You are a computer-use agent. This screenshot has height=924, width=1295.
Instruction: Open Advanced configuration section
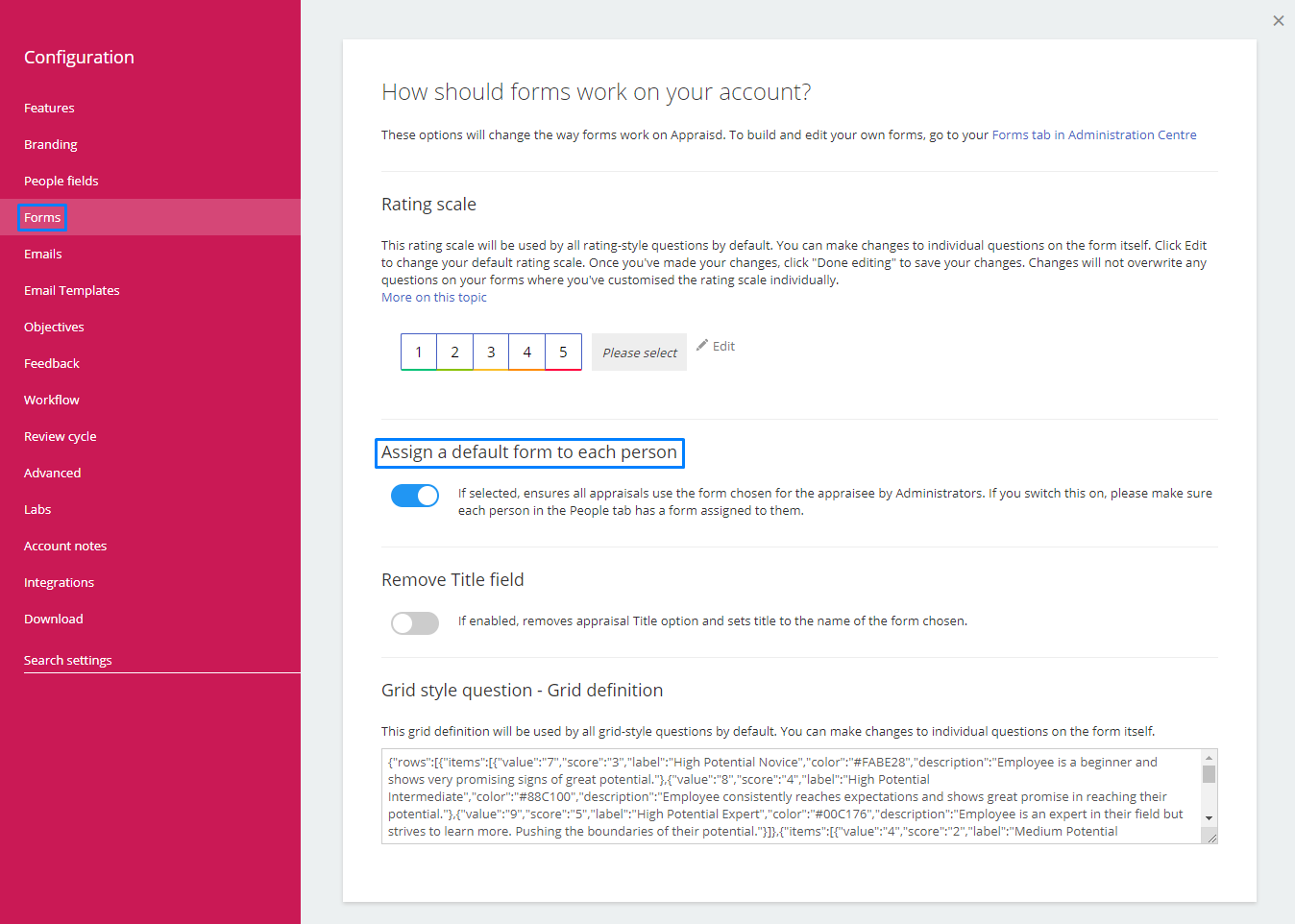click(53, 473)
